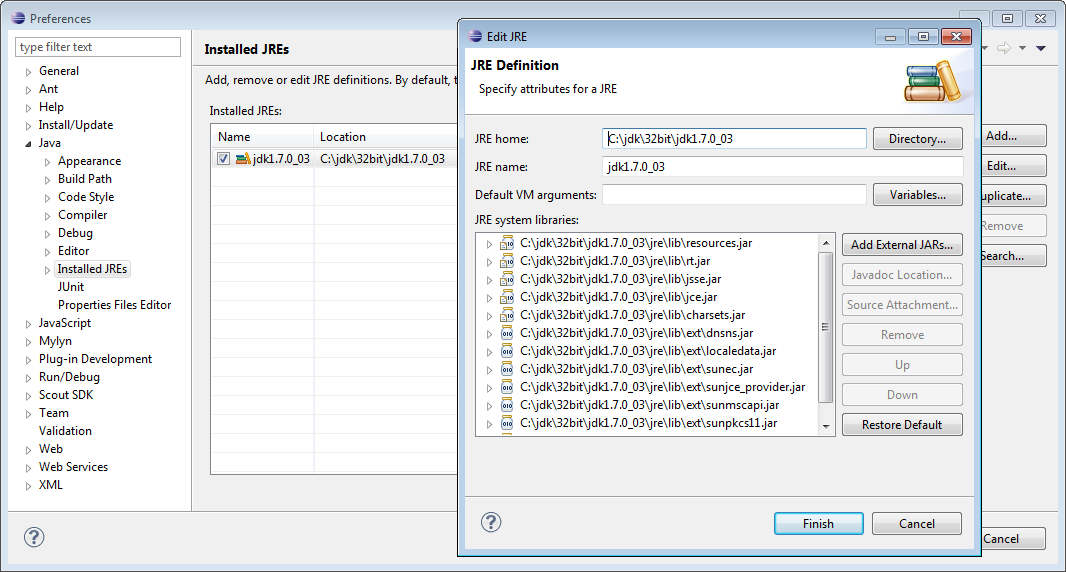Uncheck the jdk1.7.0_03 JRE checkbox

pyautogui.click(x=224, y=158)
